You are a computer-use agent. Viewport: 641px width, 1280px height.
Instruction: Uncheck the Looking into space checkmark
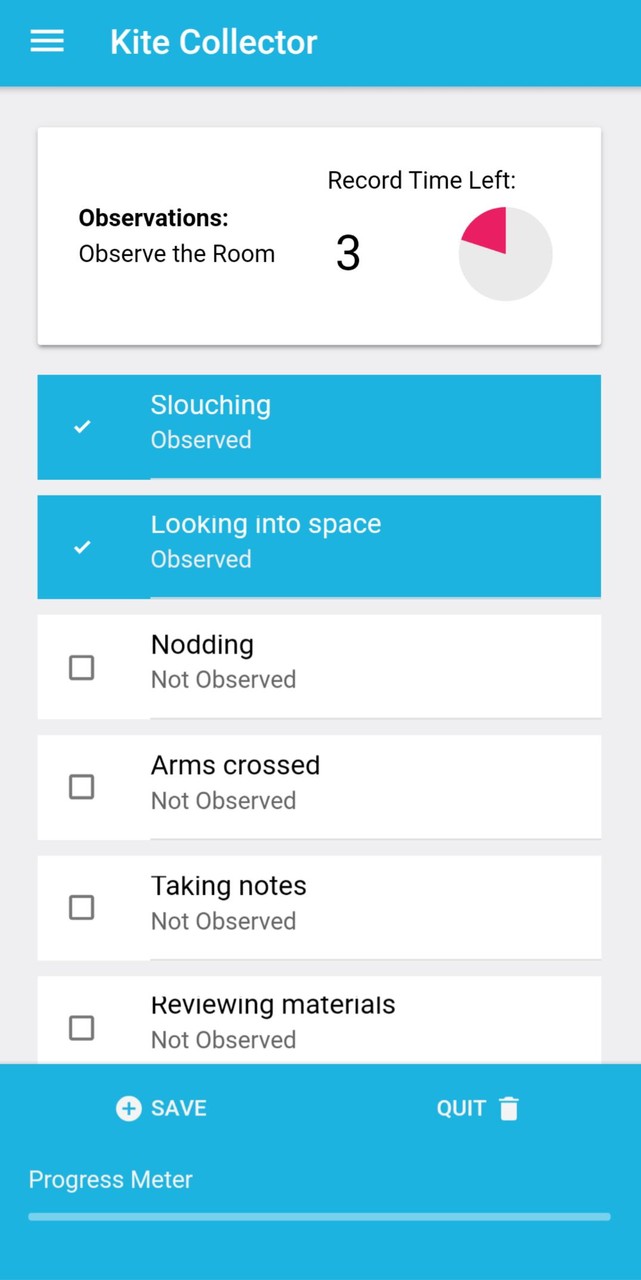point(83,547)
